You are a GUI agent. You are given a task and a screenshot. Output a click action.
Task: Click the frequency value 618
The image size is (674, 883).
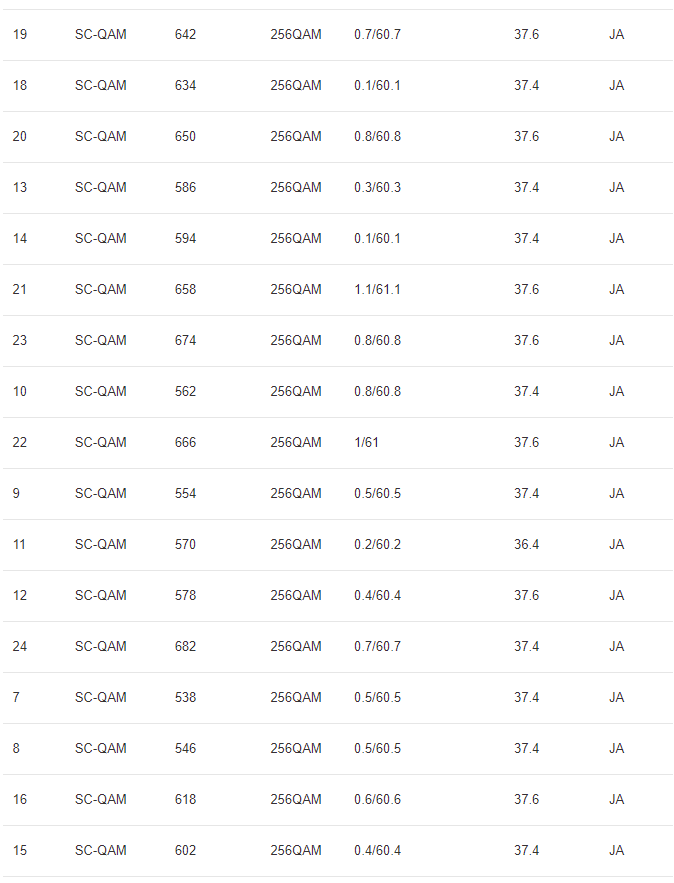click(185, 800)
